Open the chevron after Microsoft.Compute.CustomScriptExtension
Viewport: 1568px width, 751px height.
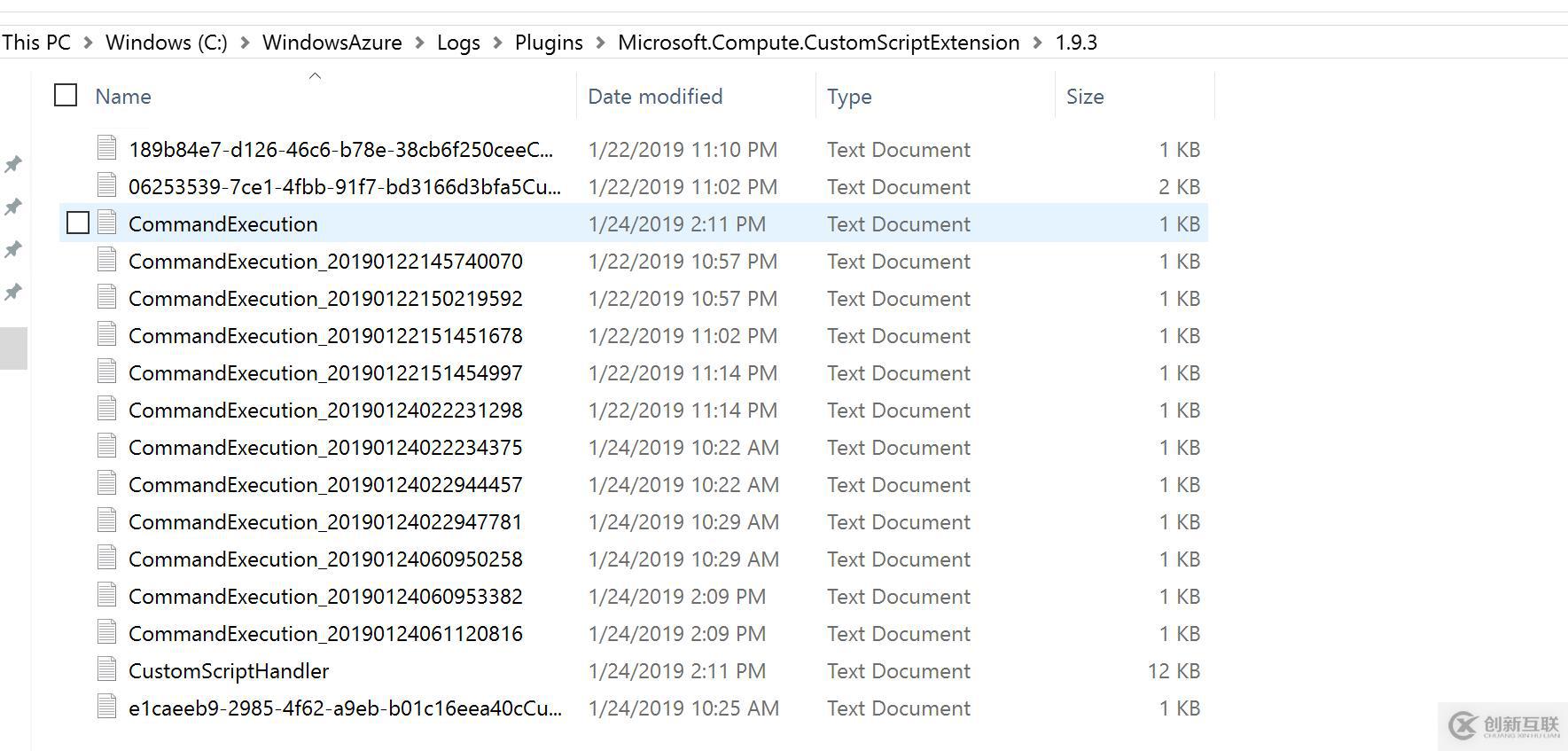point(1038,43)
